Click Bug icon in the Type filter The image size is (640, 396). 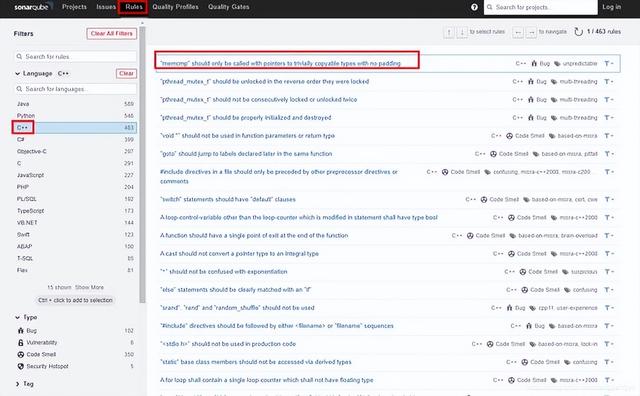[x=20, y=330]
